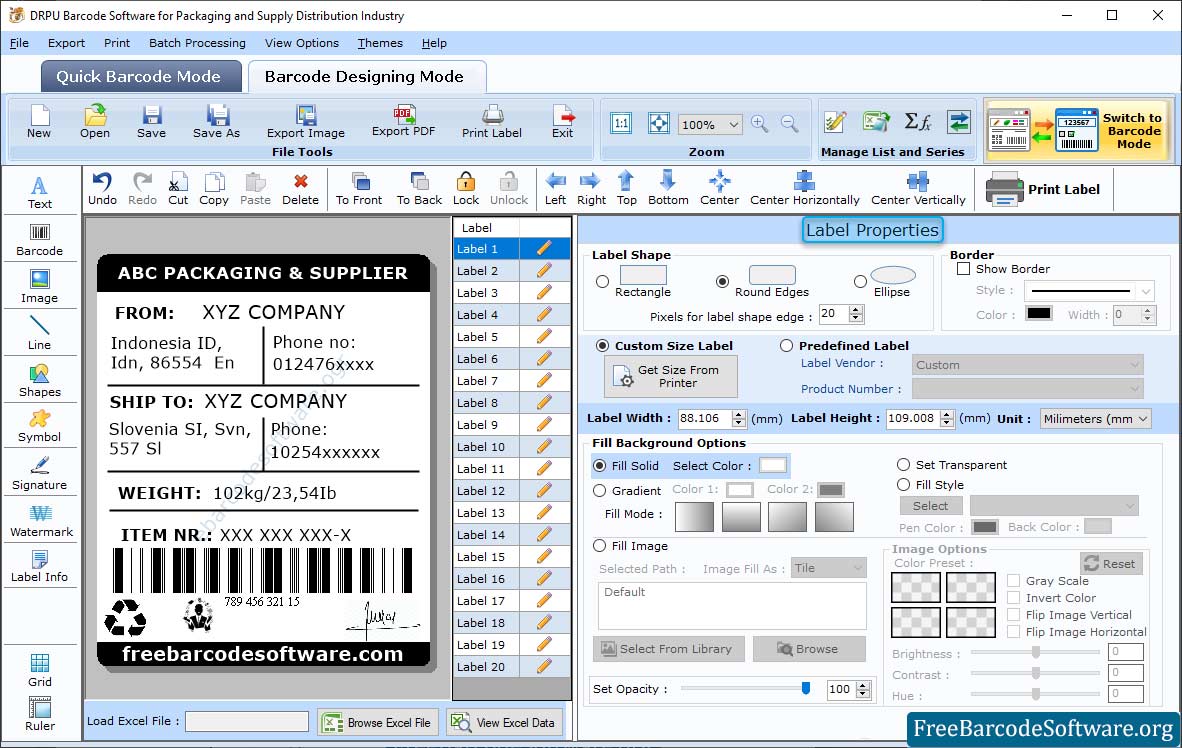Screen dimensions: 1182x748
Task: Lock the selected object
Action: click(x=466, y=189)
